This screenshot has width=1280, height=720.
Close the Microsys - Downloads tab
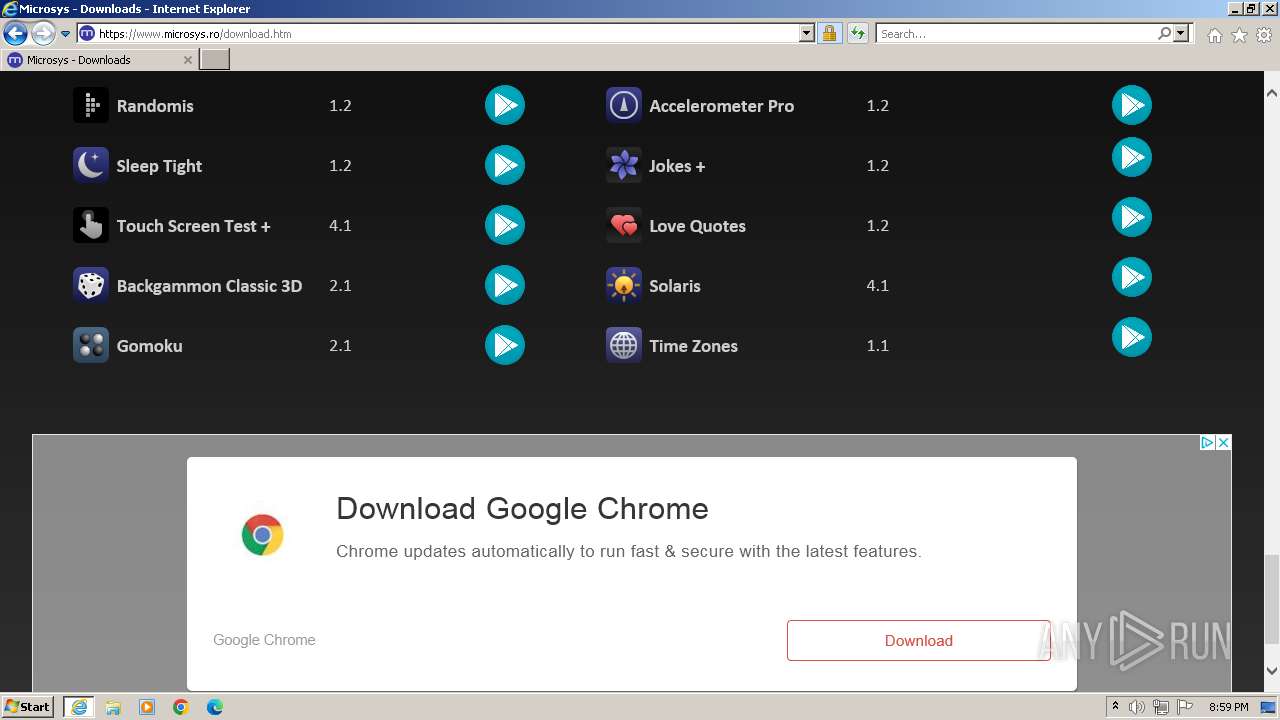(x=187, y=60)
